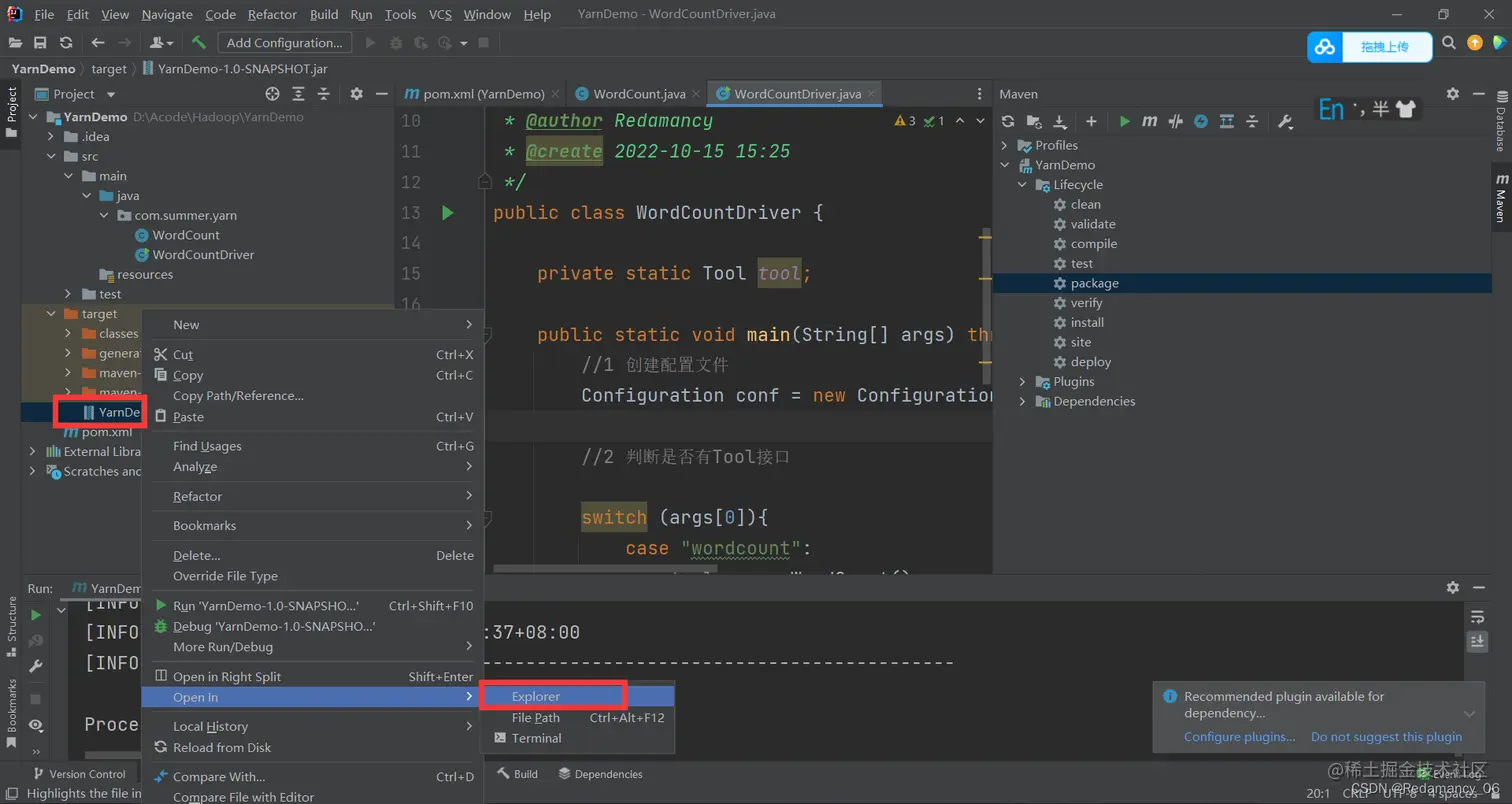Collapse the src folder in project tree
This screenshot has width=1512, height=804.
(x=52, y=156)
